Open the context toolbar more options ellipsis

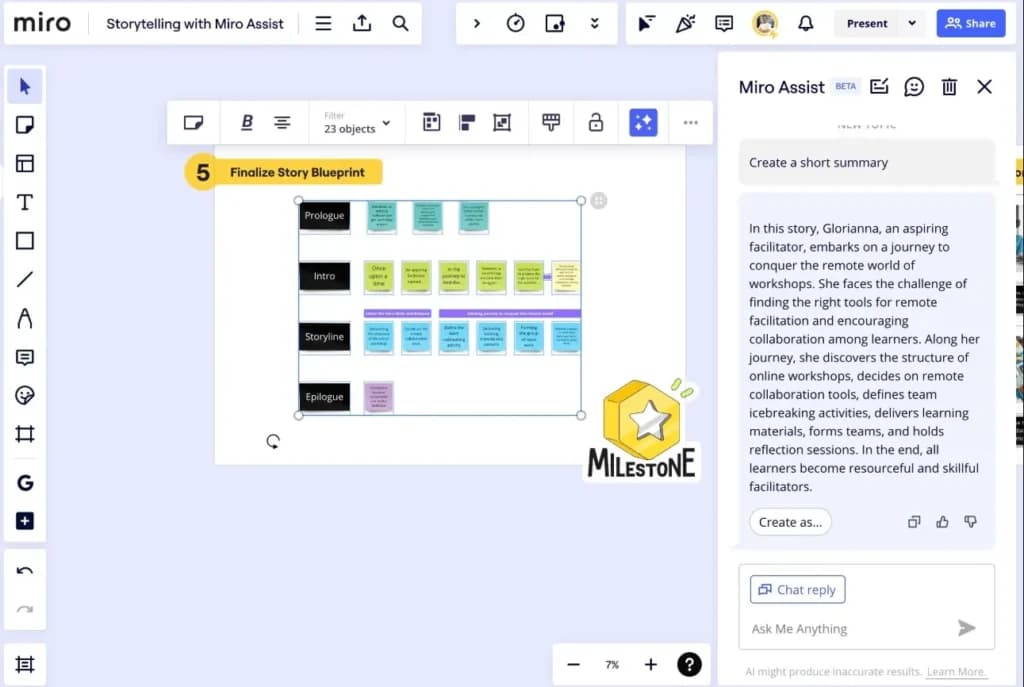point(690,122)
